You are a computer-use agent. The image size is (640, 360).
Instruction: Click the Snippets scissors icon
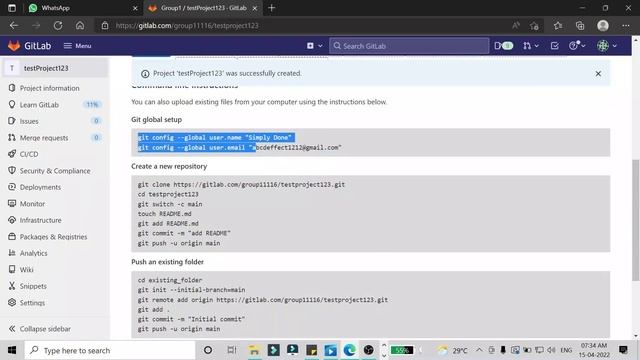pos(12,286)
